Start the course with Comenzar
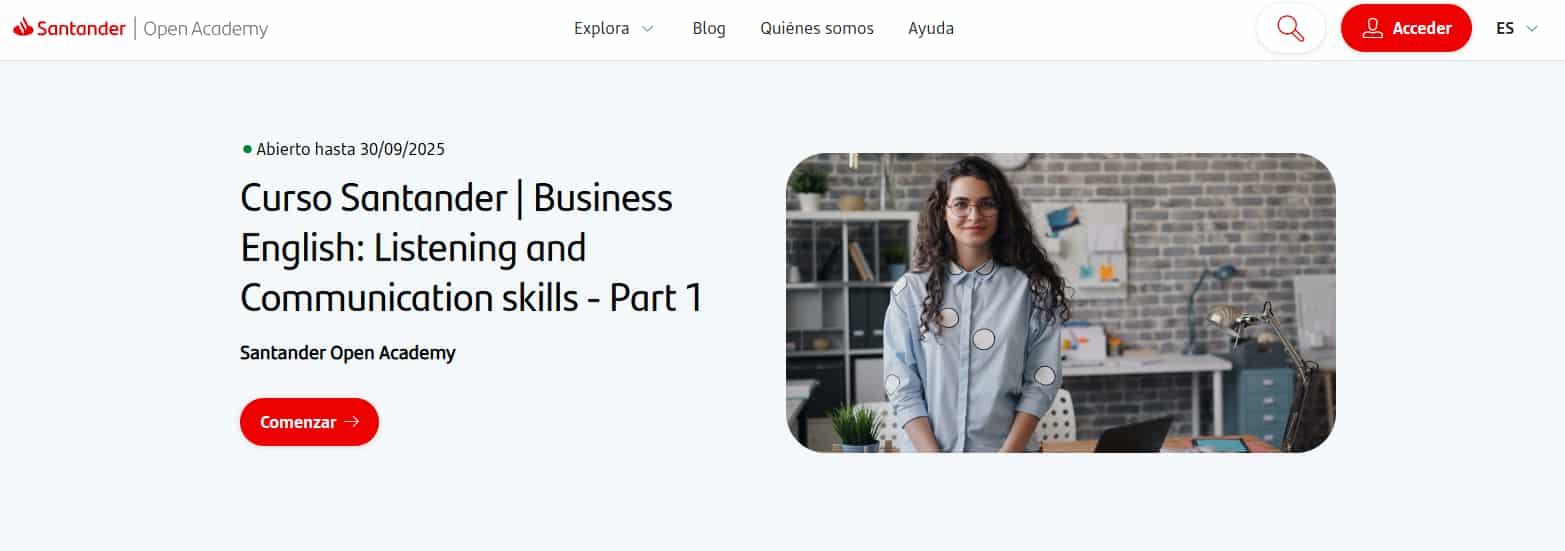 (x=309, y=422)
